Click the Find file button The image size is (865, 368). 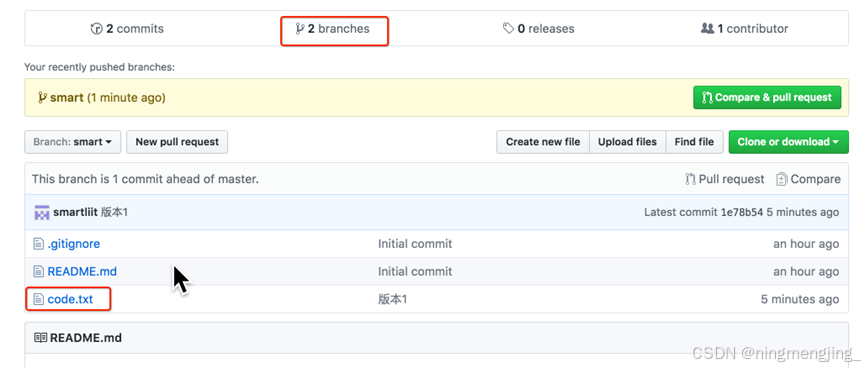click(694, 142)
